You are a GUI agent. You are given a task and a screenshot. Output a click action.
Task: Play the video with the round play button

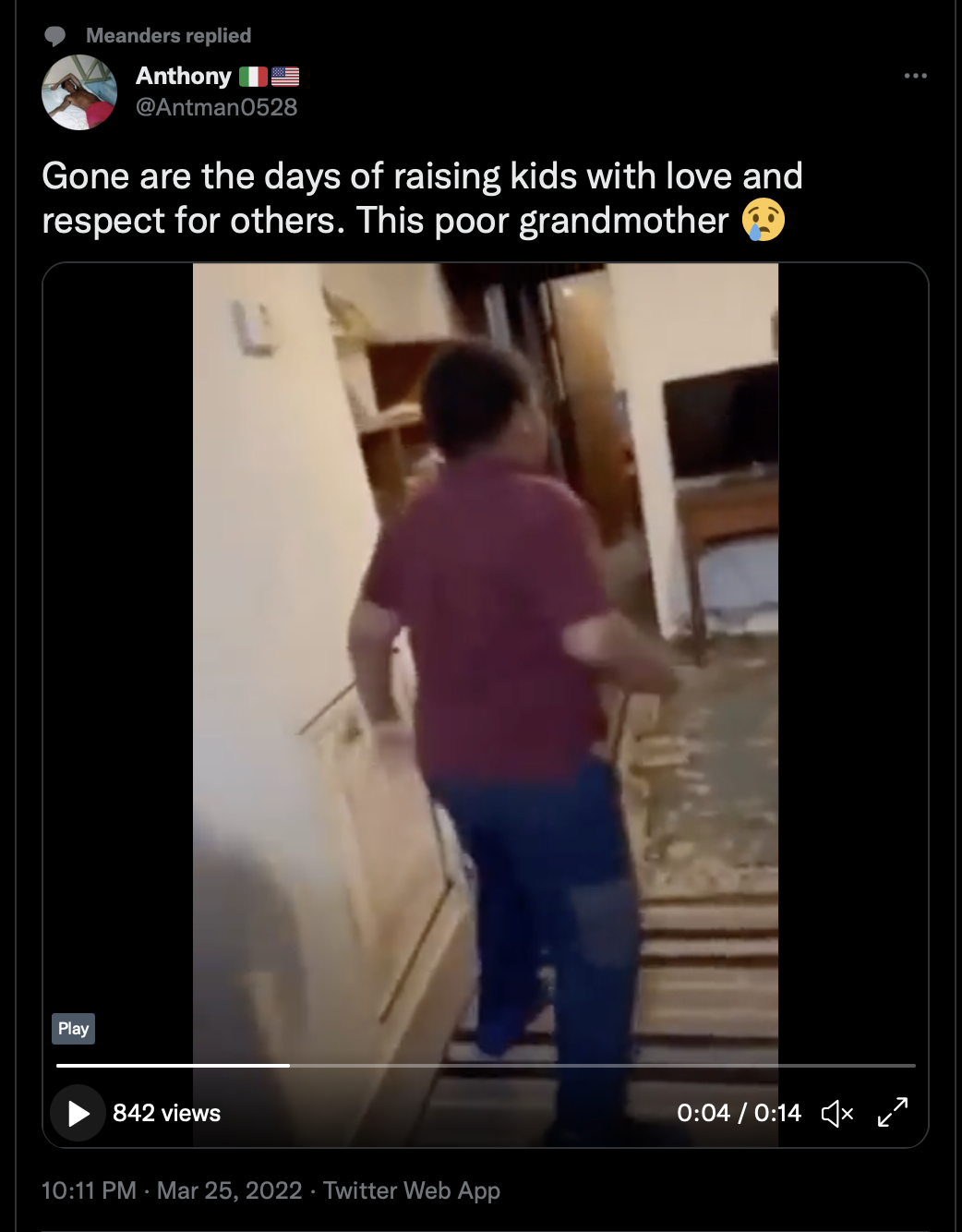coord(78,1113)
